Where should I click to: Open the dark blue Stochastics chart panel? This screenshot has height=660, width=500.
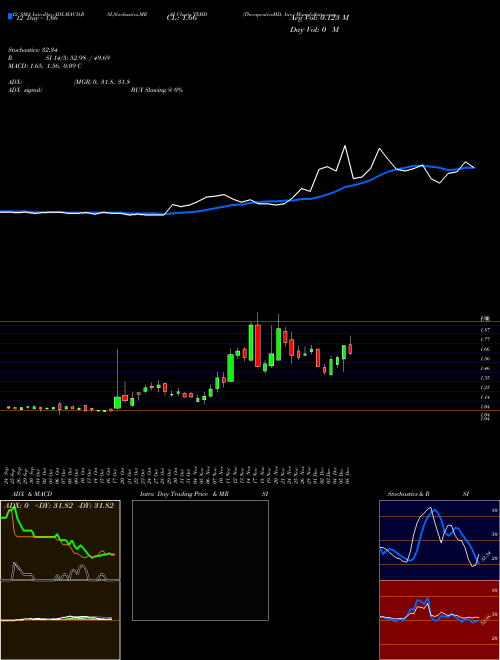(439, 540)
